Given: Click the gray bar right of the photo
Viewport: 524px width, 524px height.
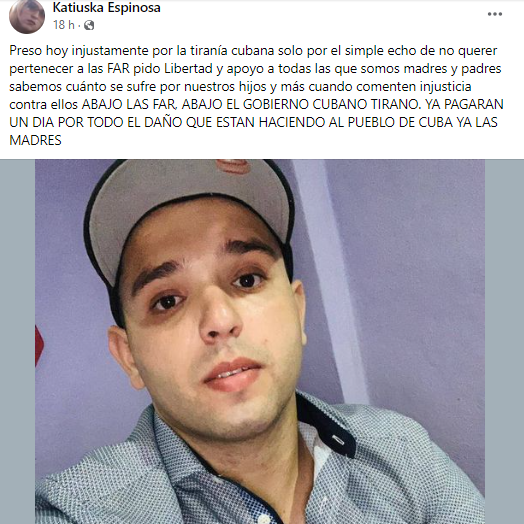Looking at the screenshot, I should click(x=504, y=342).
